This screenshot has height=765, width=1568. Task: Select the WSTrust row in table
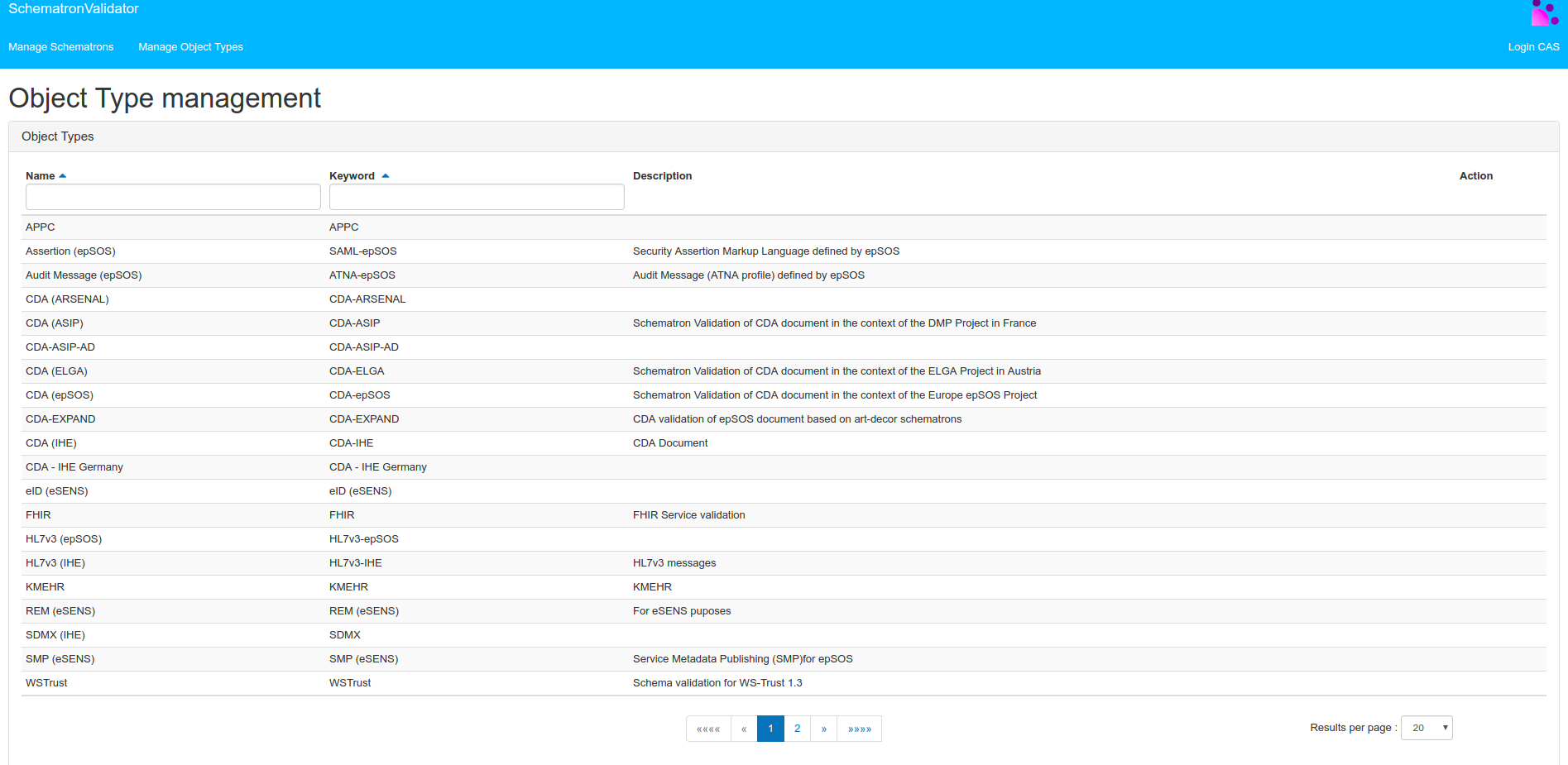pos(46,683)
